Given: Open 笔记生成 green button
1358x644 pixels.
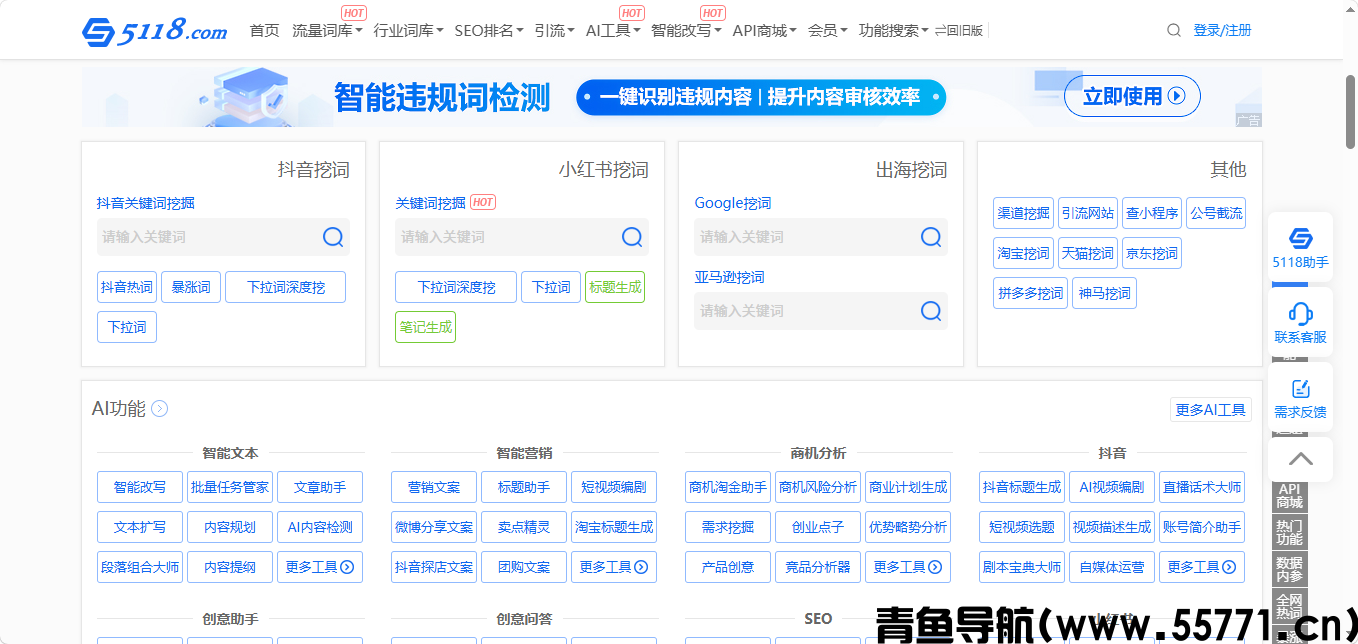Looking at the screenshot, I should 425,327.
